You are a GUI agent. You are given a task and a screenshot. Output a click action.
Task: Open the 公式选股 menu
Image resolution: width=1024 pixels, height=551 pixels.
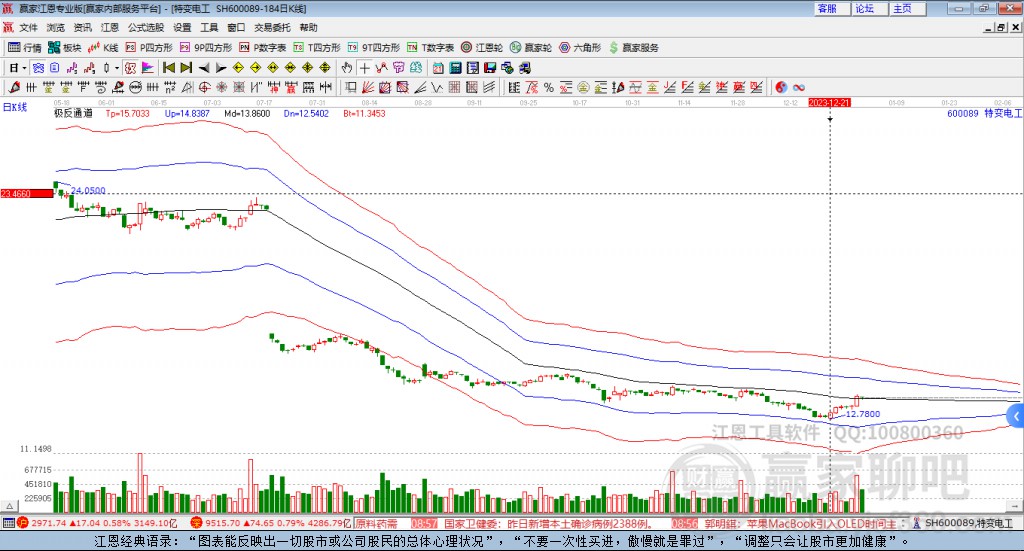point(145,28)
